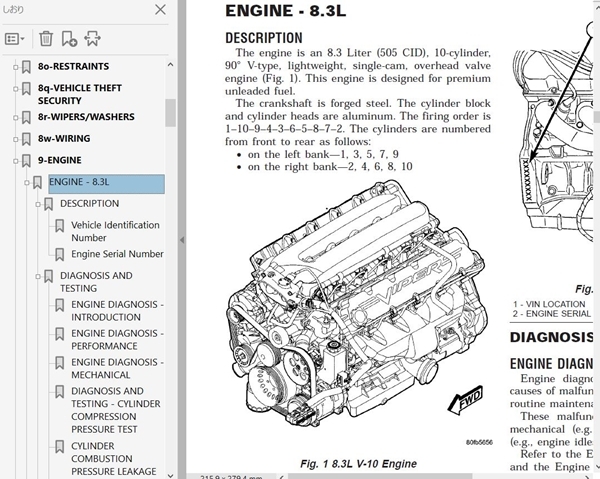The image size is (600, 479).
Task: Collapse the ENGINE - 8.3L node
Action: tap(27, 182)
